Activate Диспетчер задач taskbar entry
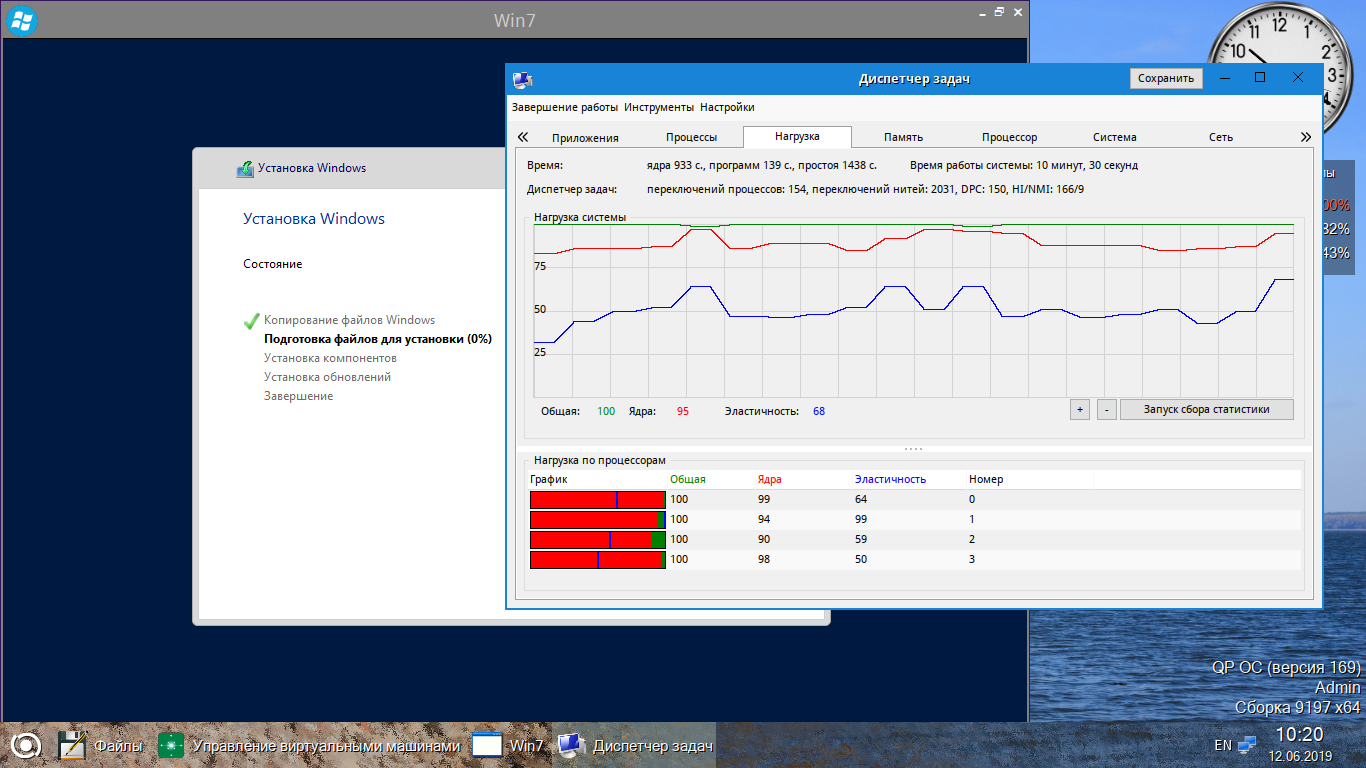The width and height of the screenshot is (1366, 768). [x=635, y=745]
